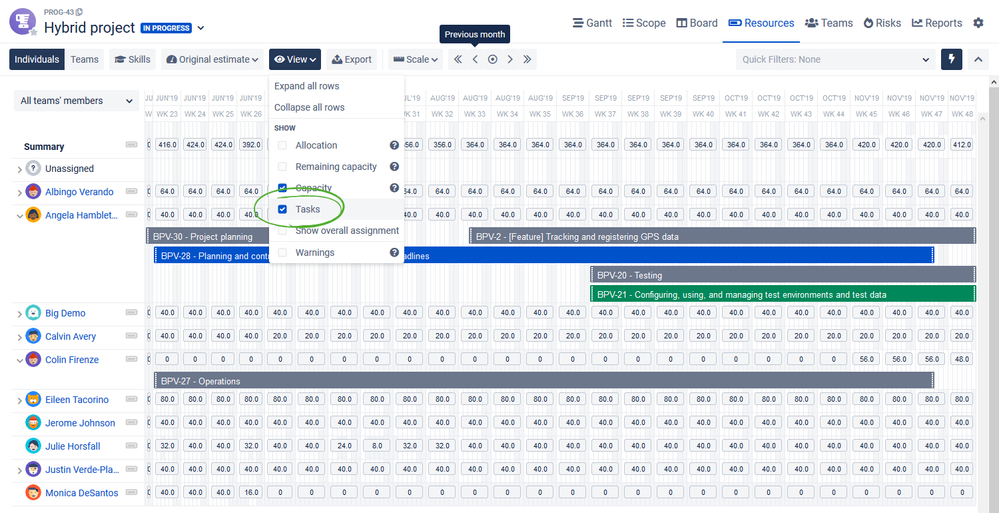999x513 pixels.
Task: Collapse toolbar with the up-chevron button
Action: 979,59
